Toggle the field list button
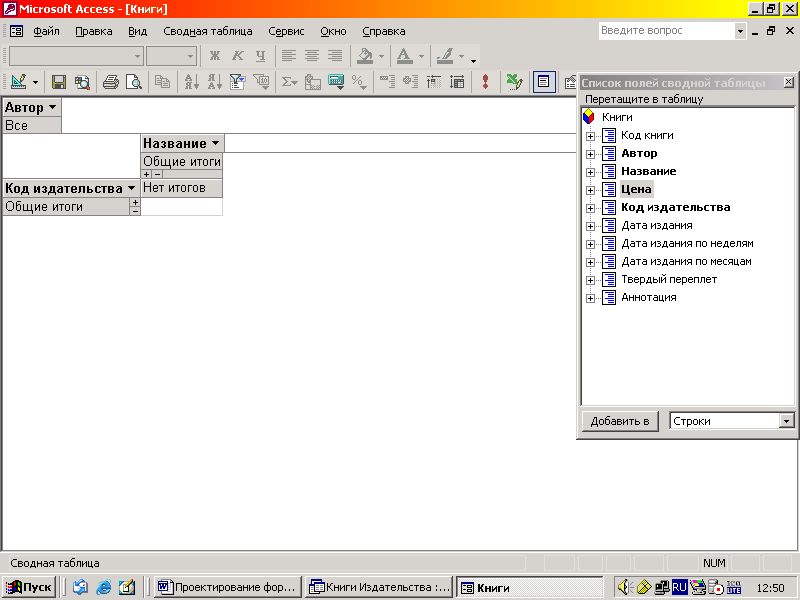 [x=543, y=82]
